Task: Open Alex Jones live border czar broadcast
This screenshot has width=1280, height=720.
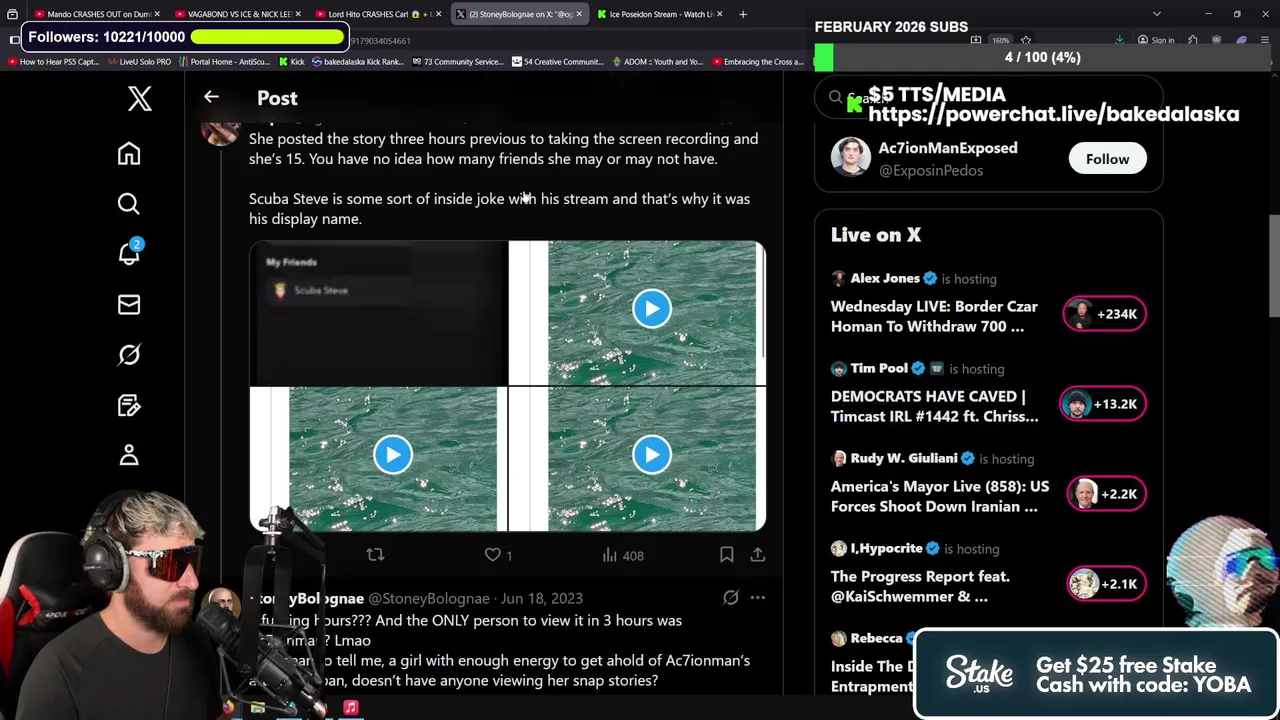Action: click(x=933, y=316)
